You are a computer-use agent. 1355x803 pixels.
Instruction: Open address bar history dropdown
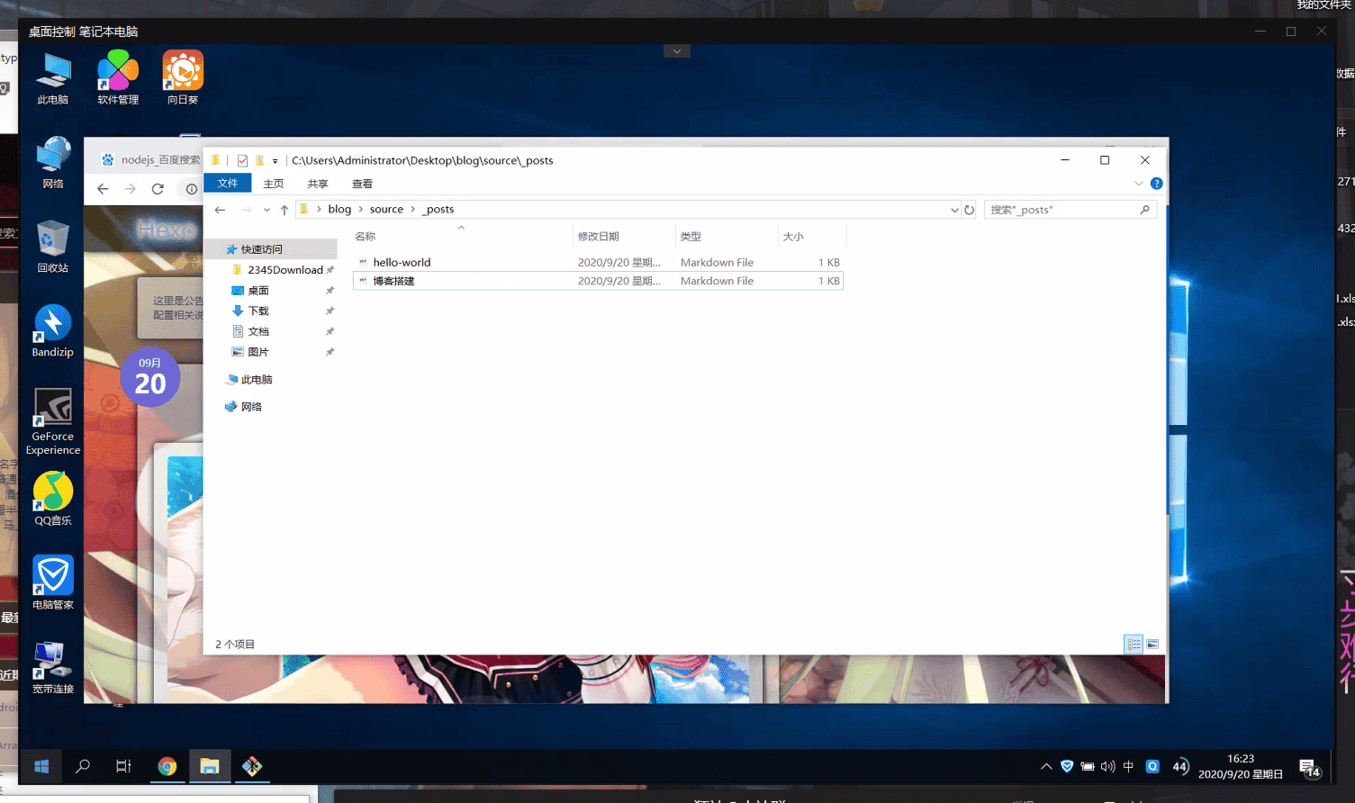click(954, 210)
